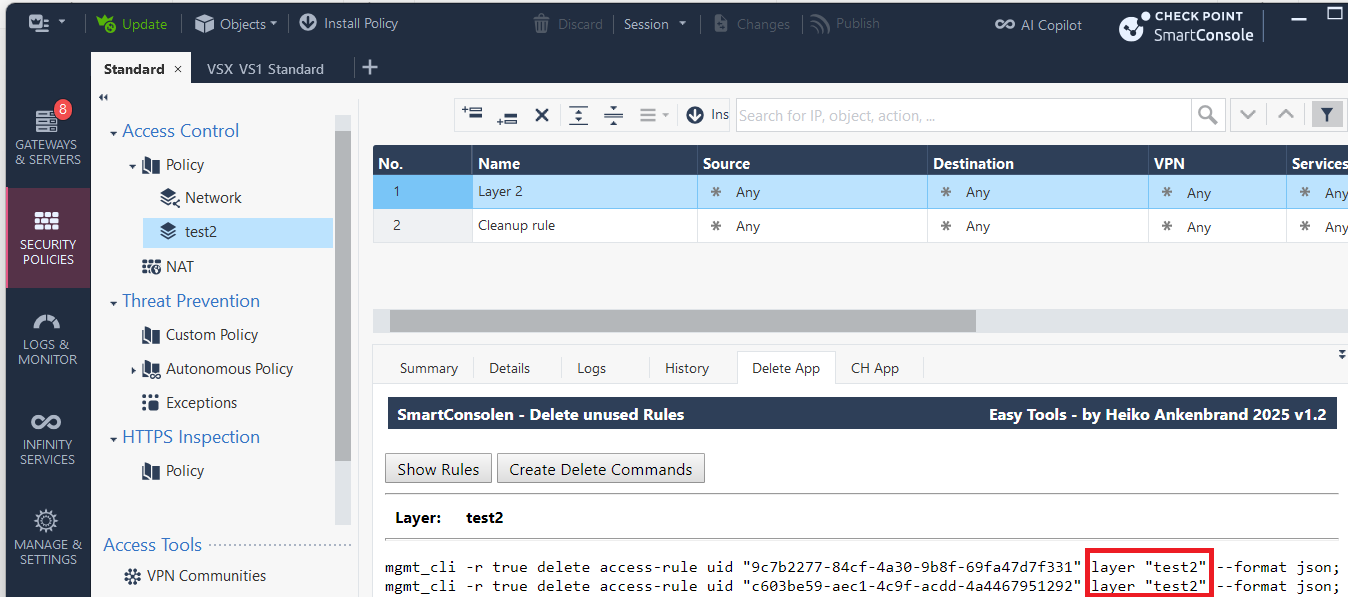The width and height of the screenshot is (1348, 597).
Task: Collapse the bottom pane with the small arrow
Action: pyautogui.click(x=1341, y=354)
